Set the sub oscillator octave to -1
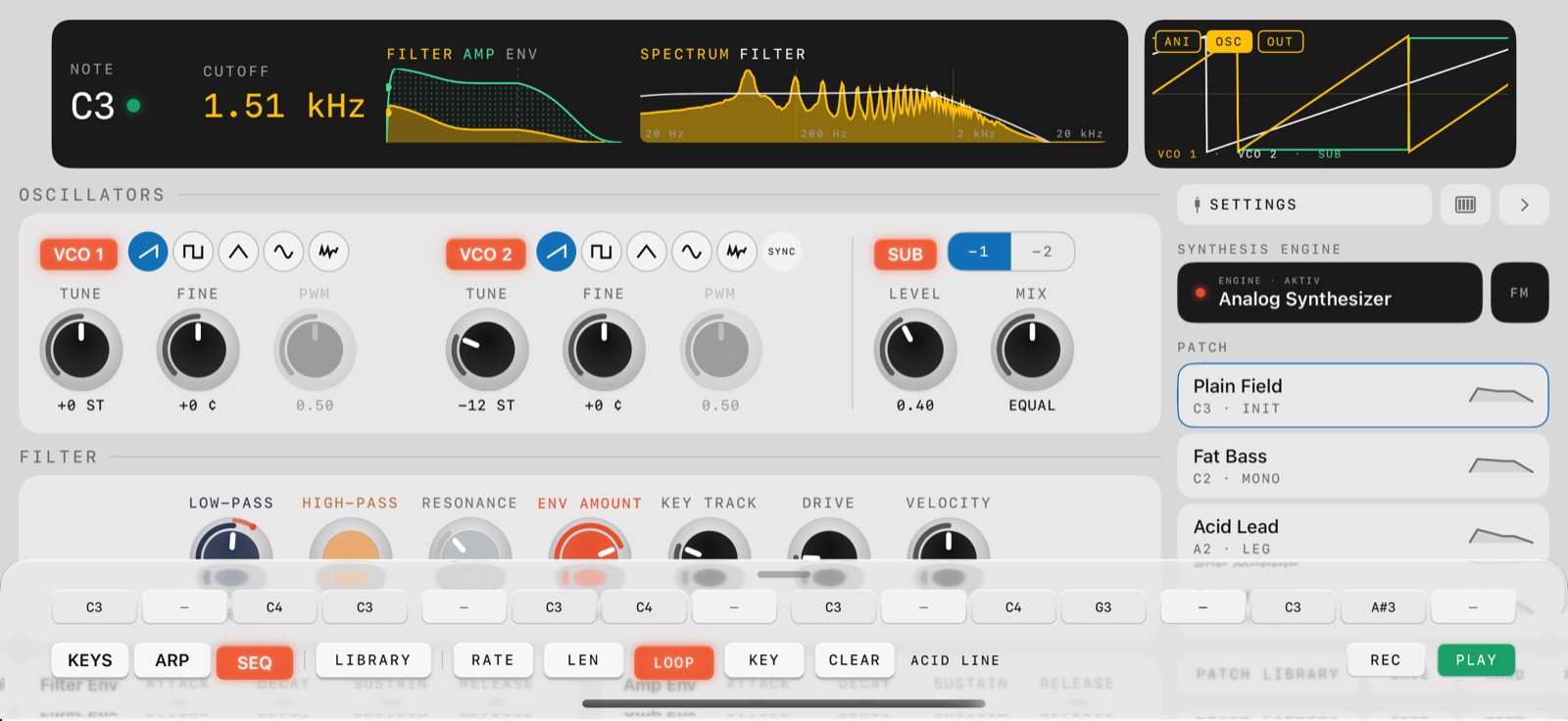Viewport: 1568px width, 721px height. click(x=979, y=252)
